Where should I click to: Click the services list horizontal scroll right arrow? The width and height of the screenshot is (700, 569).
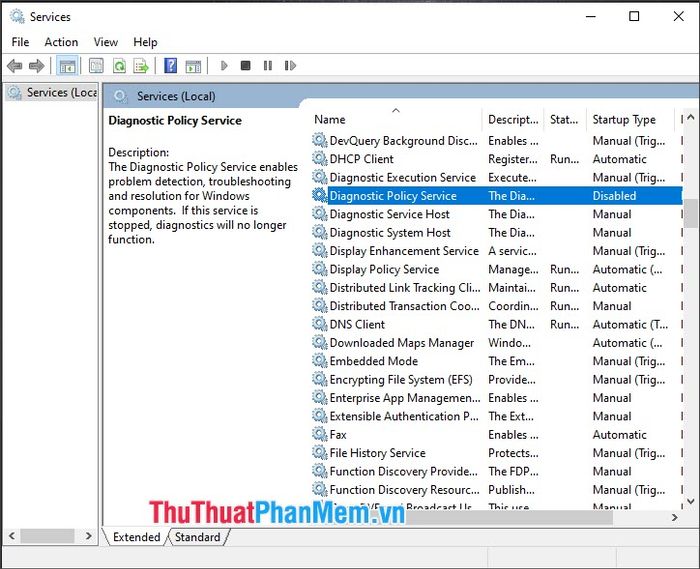coord(675,517)
